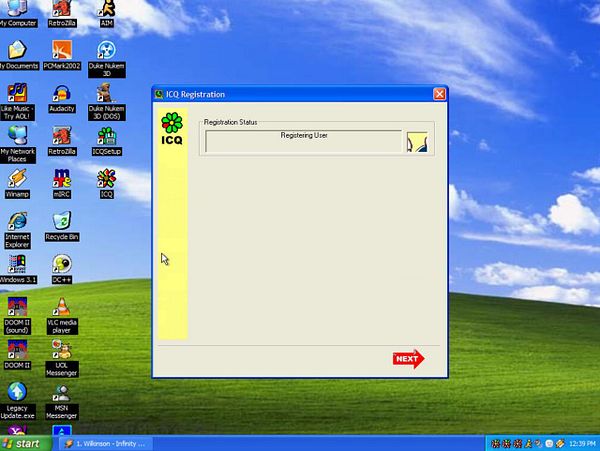Click the first ICQ flower tray icon
Screen dimensions: 600x451
pyautogui.click(x=495, y=444)
